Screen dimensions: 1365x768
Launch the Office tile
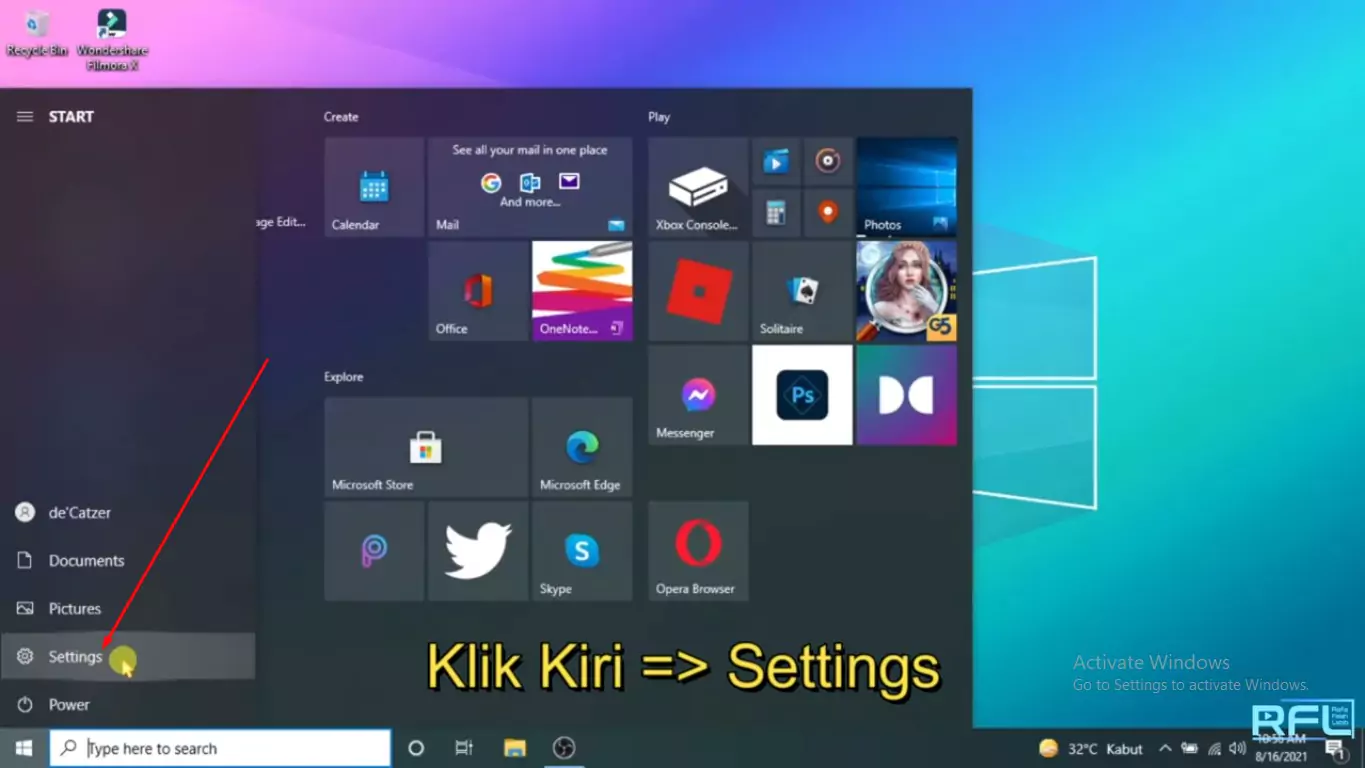[x=478, y=291]
